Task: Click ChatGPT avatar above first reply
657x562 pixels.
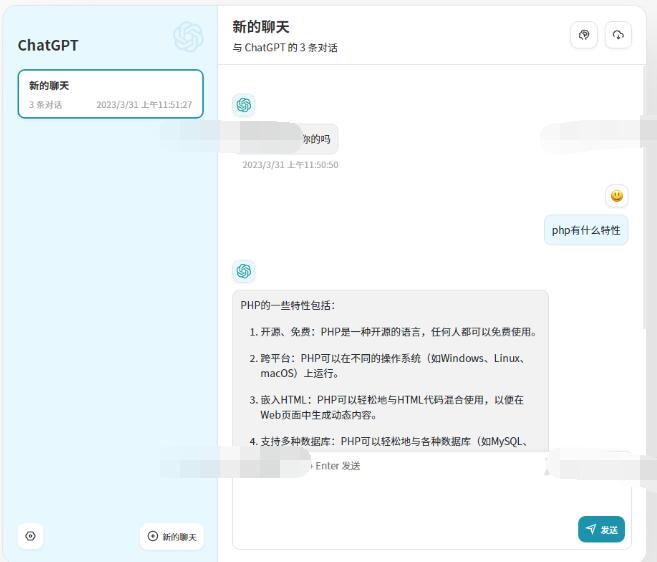Action: tap(244, 105)
